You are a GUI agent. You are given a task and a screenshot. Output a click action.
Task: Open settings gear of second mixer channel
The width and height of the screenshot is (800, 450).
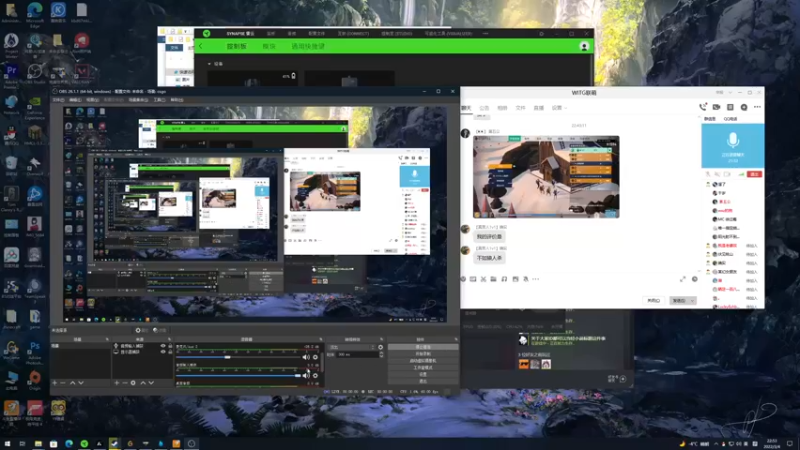[x=315, y=376]
